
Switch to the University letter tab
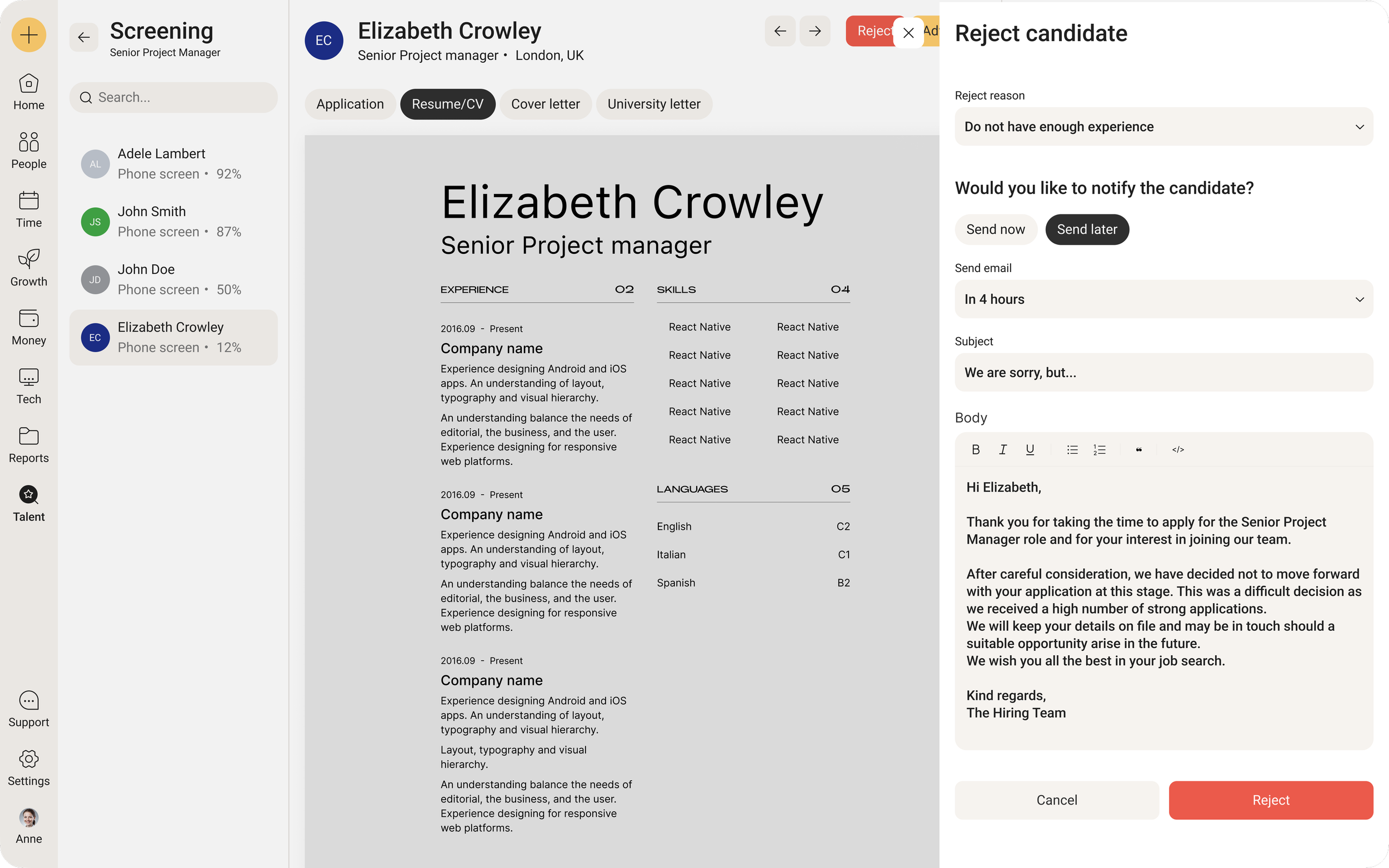pos(654,104)
